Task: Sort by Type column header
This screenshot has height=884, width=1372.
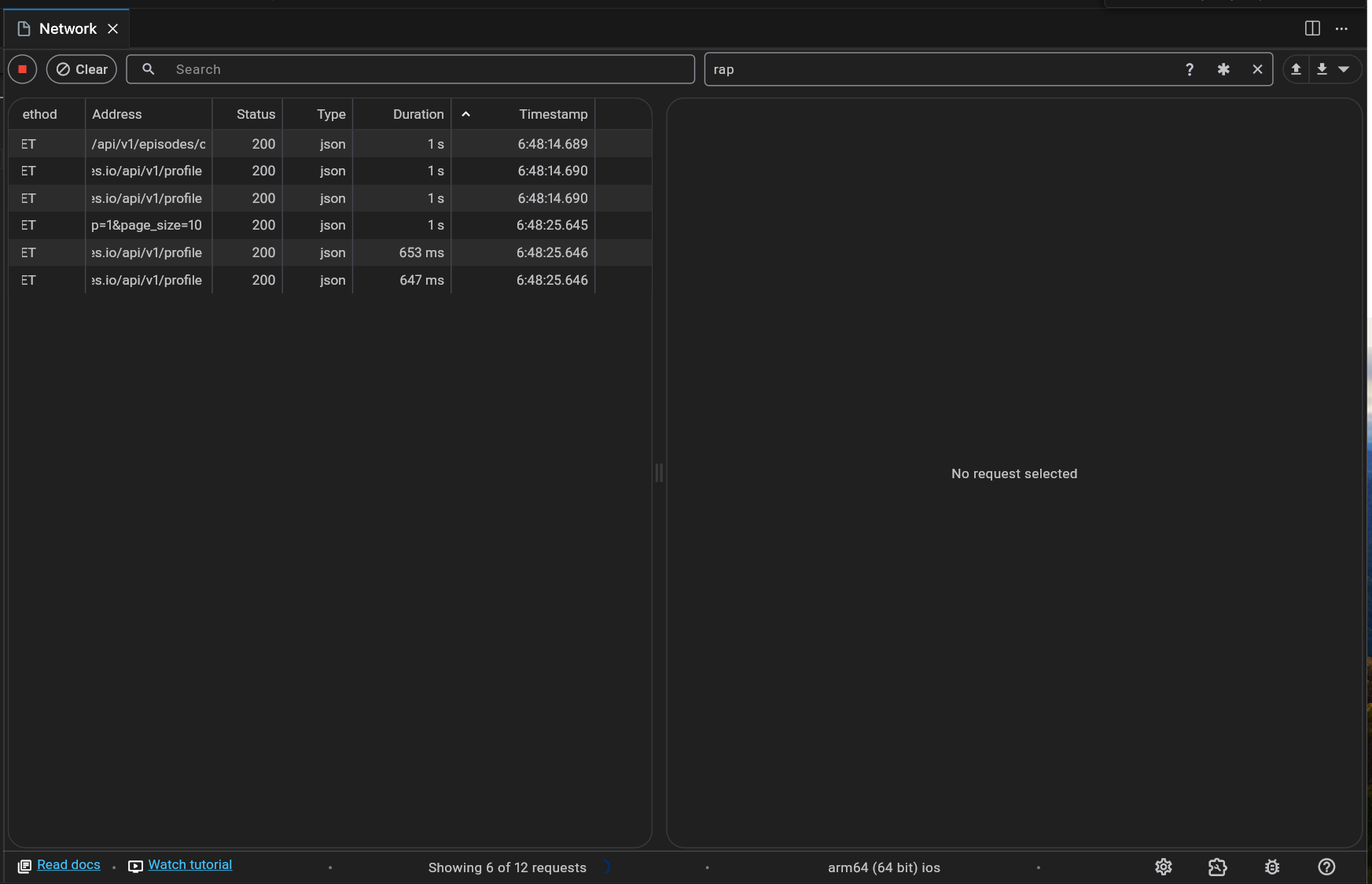Action: pyautogui.click(x=318, y=114)
